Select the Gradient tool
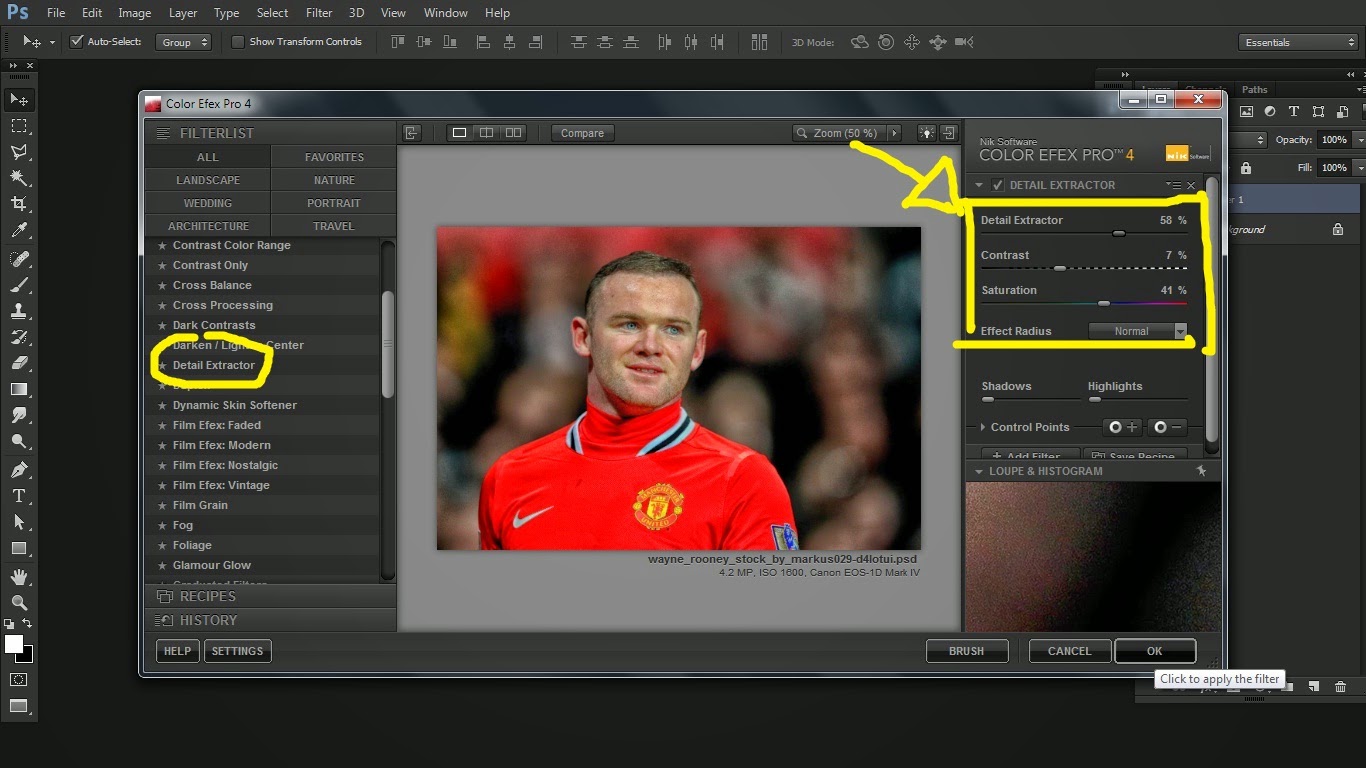 tap(19, 389)
